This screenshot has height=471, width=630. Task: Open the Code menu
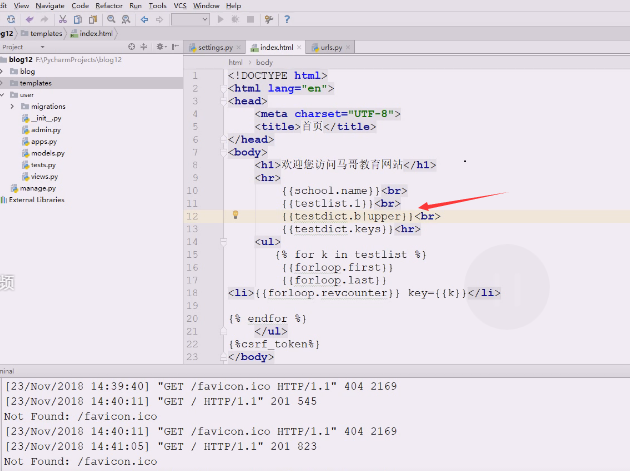pyautogui.click(x=80, y=6)
